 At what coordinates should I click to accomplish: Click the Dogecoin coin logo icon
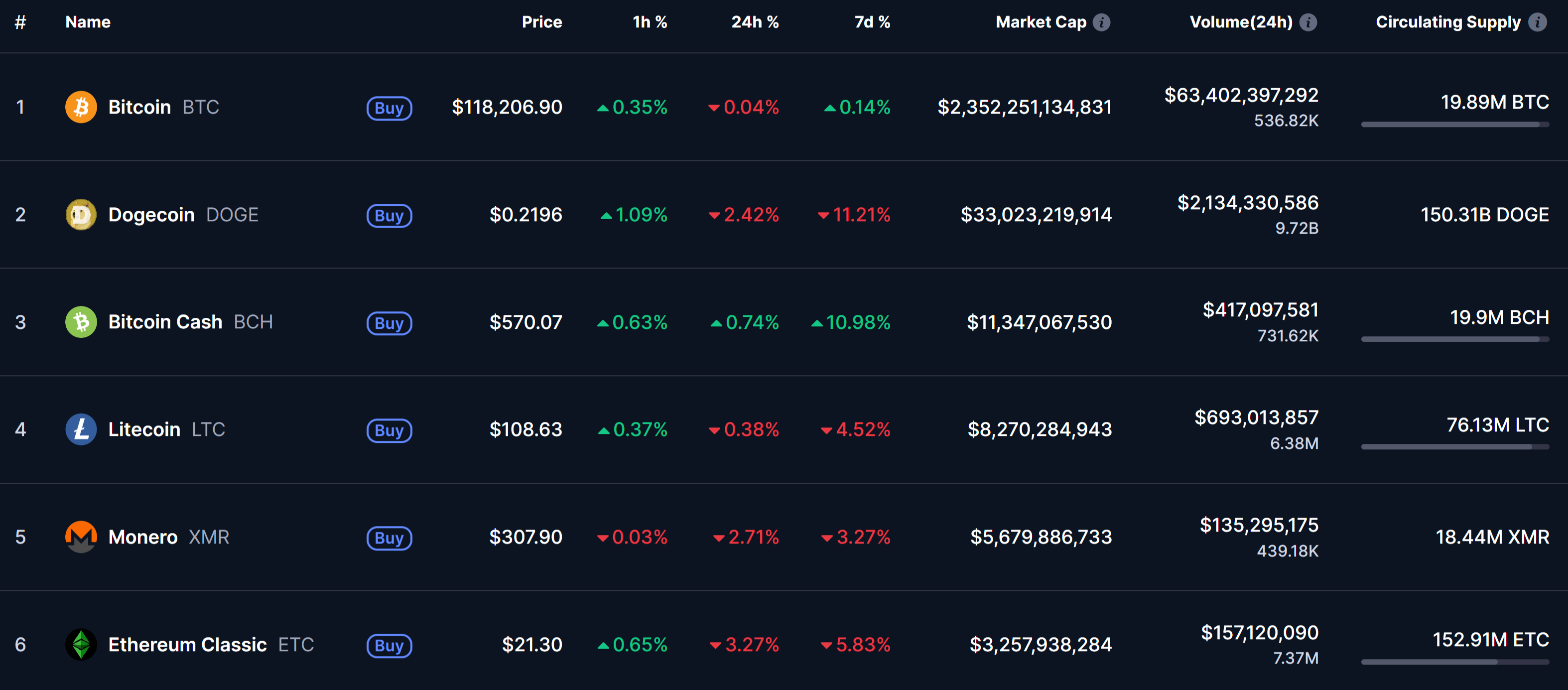(81, 214)
